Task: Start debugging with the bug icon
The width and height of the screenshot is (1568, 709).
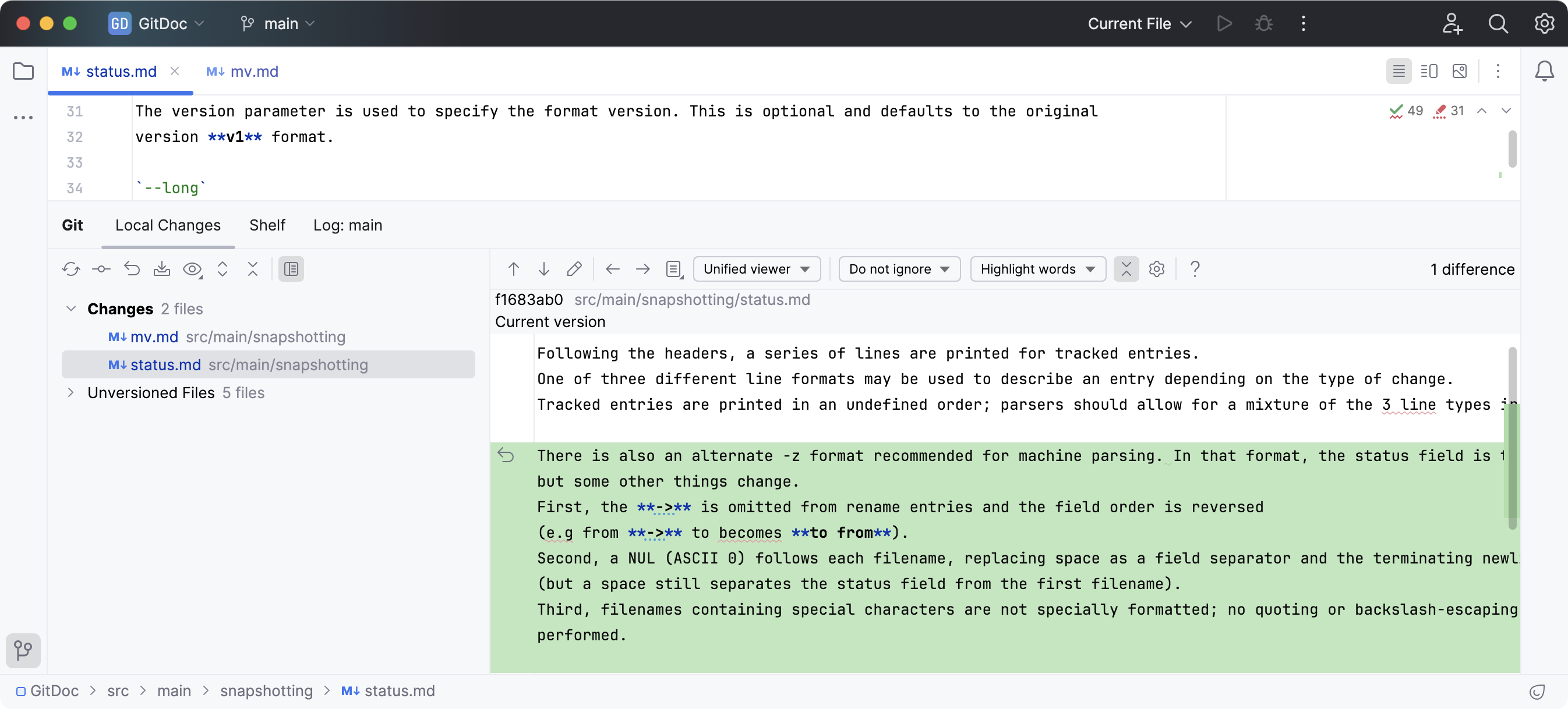Action: click(x=1263, y=23)
